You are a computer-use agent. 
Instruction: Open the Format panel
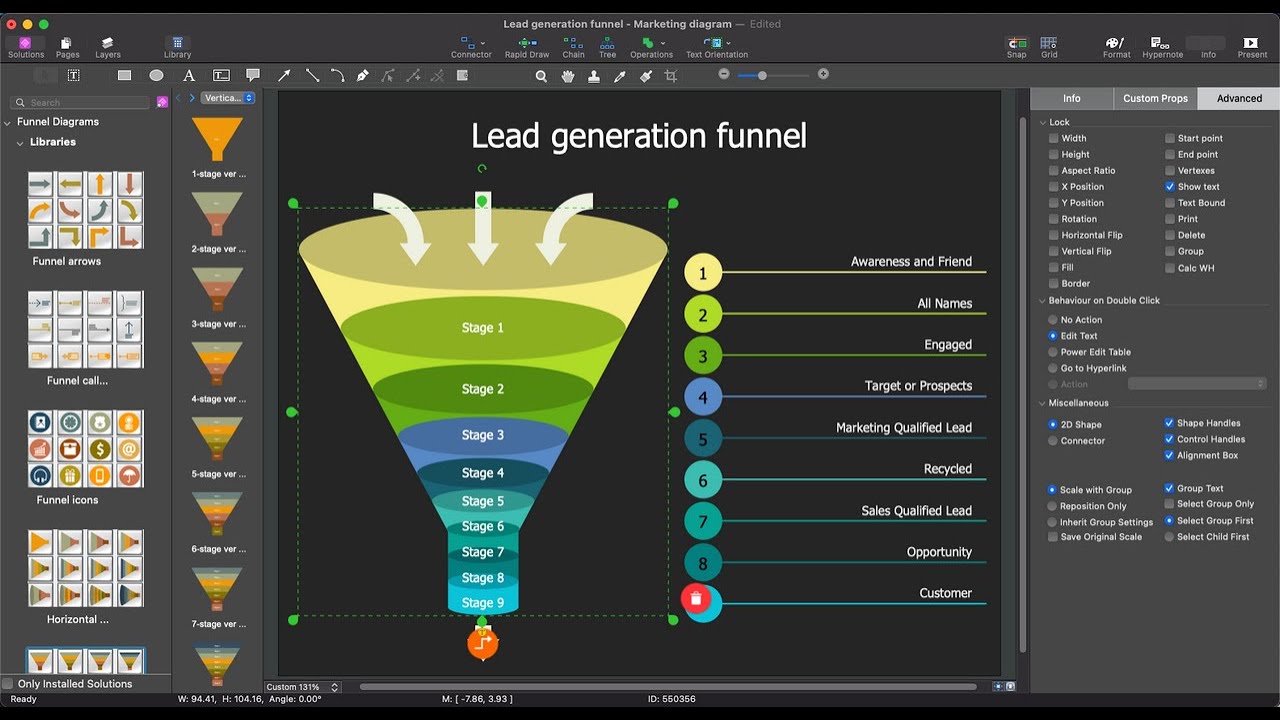pyautogui.click(x=1116, y=47)
